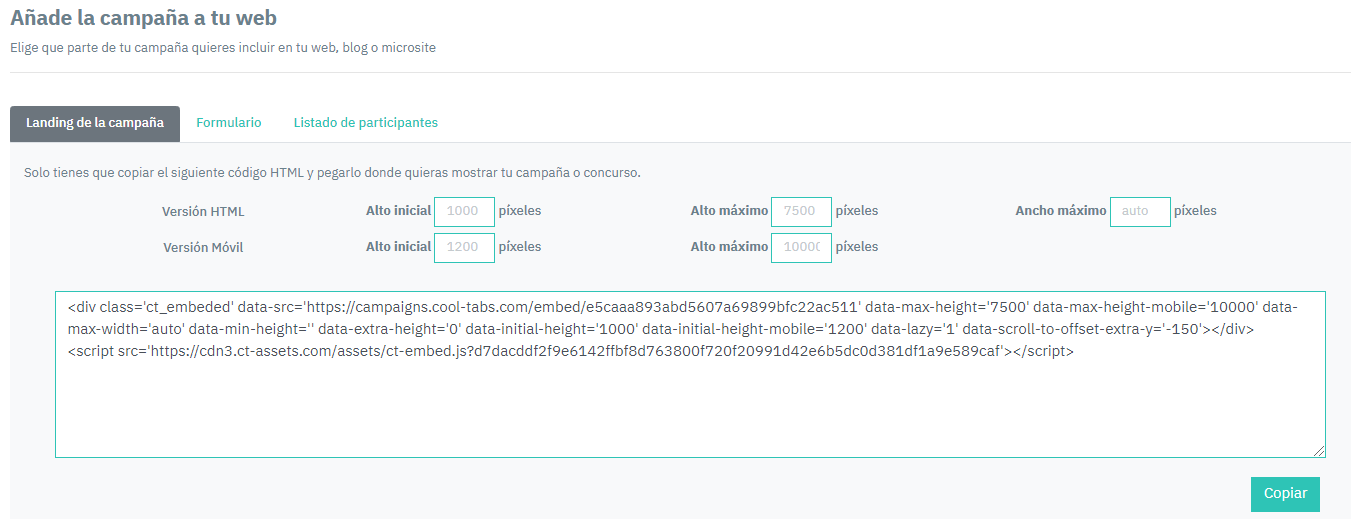Click the Alto inicial label in HTML row
This screenshot has height=519, width=1351.
398,211
